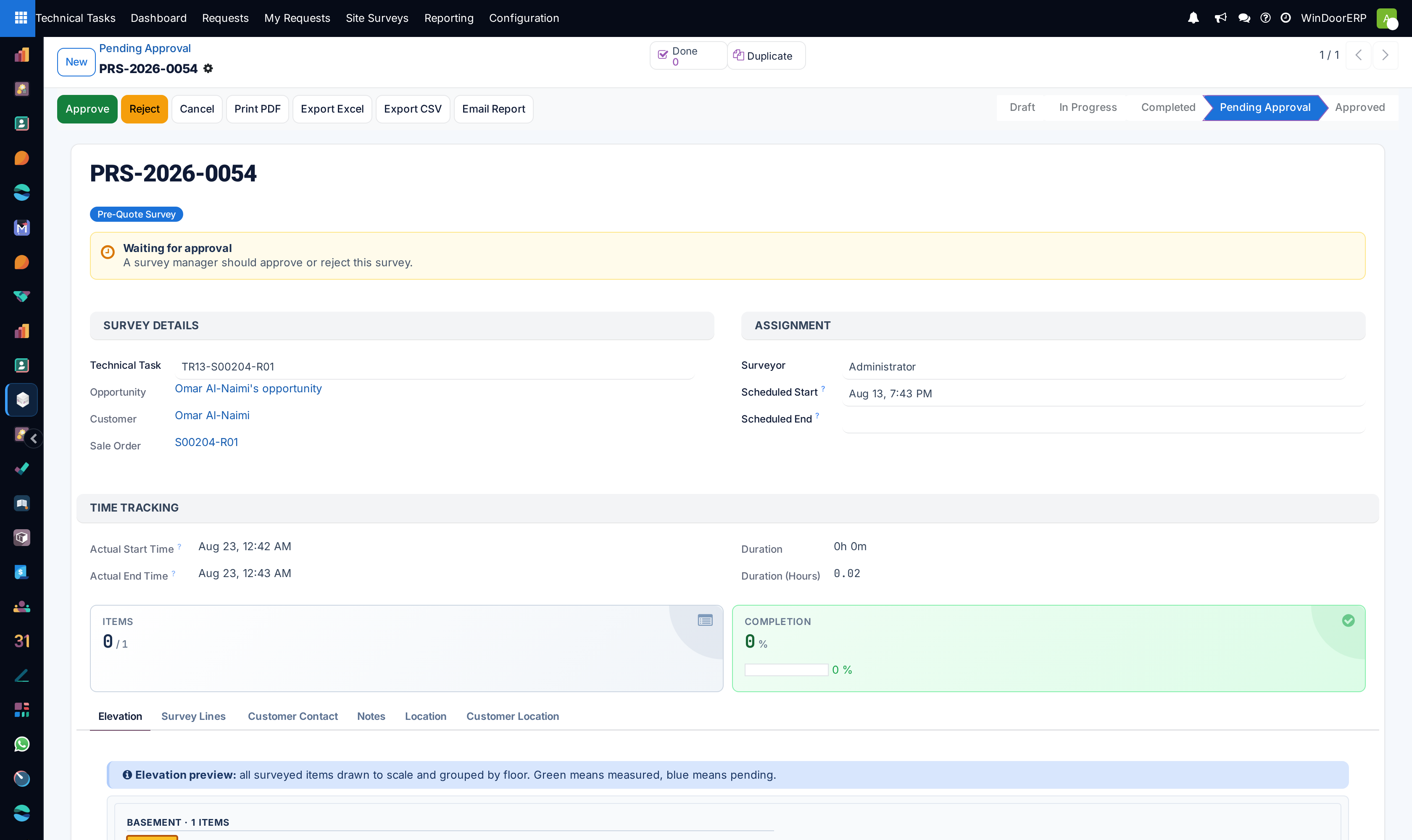This screenshot has width=1412, height=840.
Task: Open the Sign pen app in sidebar
Action: [21, 675]
